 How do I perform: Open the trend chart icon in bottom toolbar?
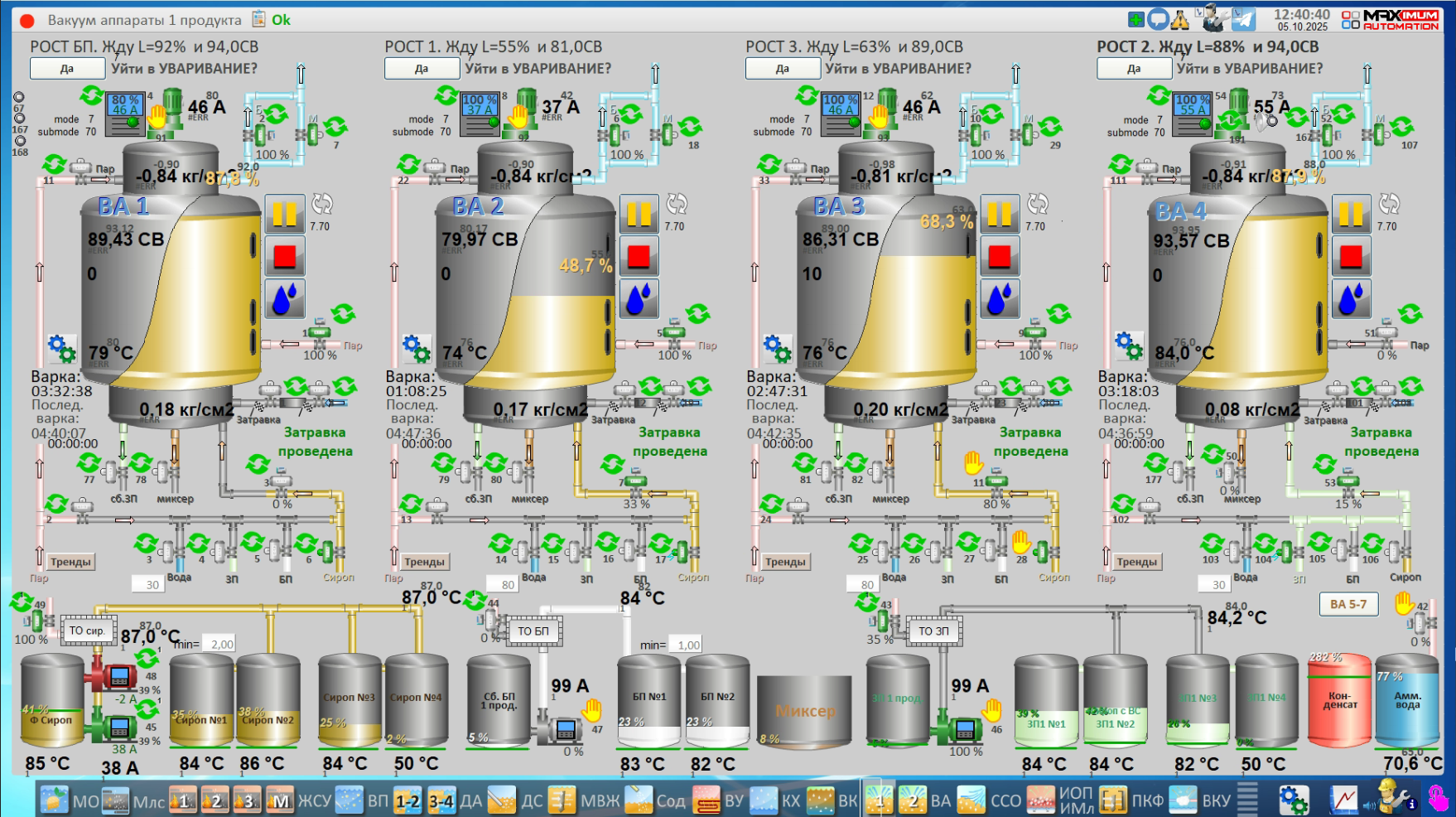(1343, 800)
